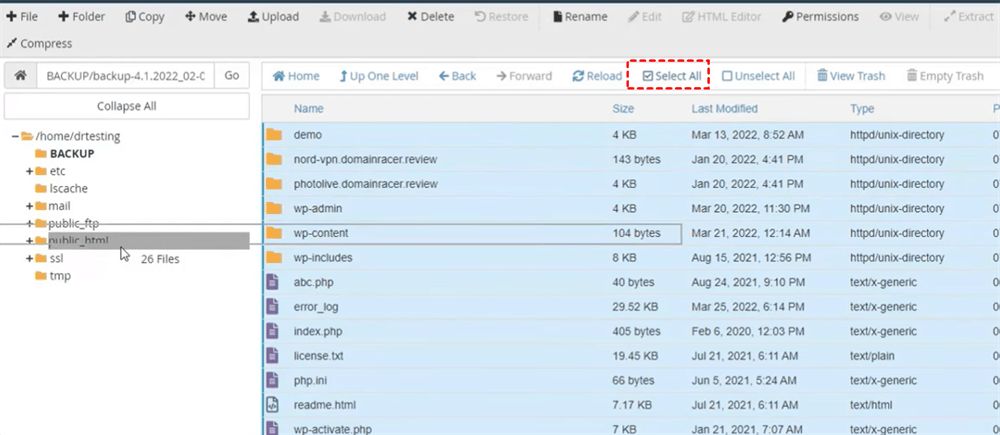Viewport: 1000px width, 435px height.
Task: Expand the public_ftp folder in tree
Action: point(29,223)
